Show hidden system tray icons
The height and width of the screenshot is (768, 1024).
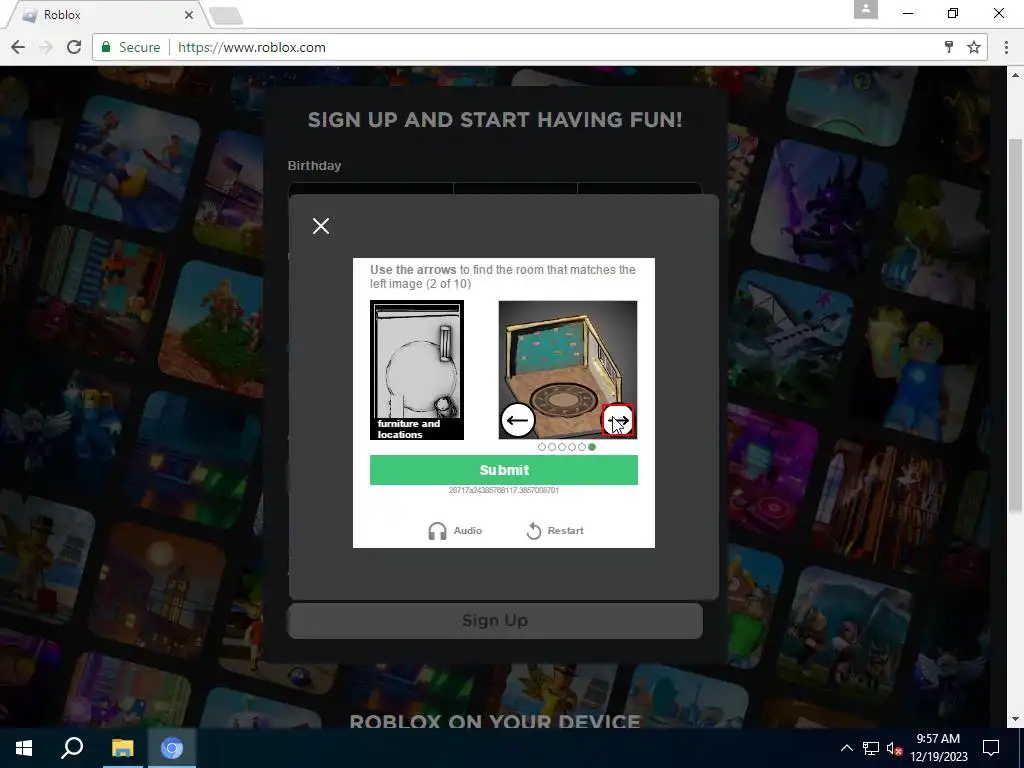click(846, 748)
